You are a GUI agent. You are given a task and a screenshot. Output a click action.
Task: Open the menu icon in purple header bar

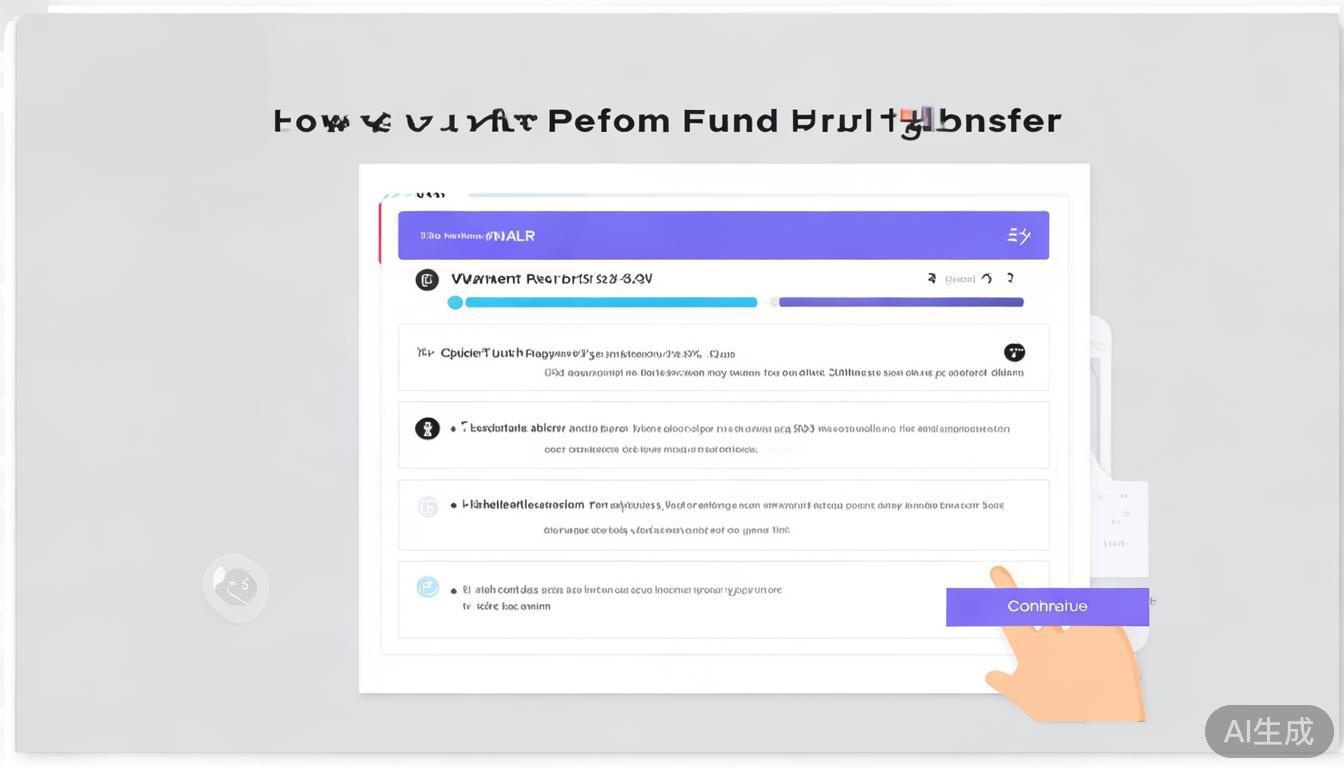point(1019,236)
